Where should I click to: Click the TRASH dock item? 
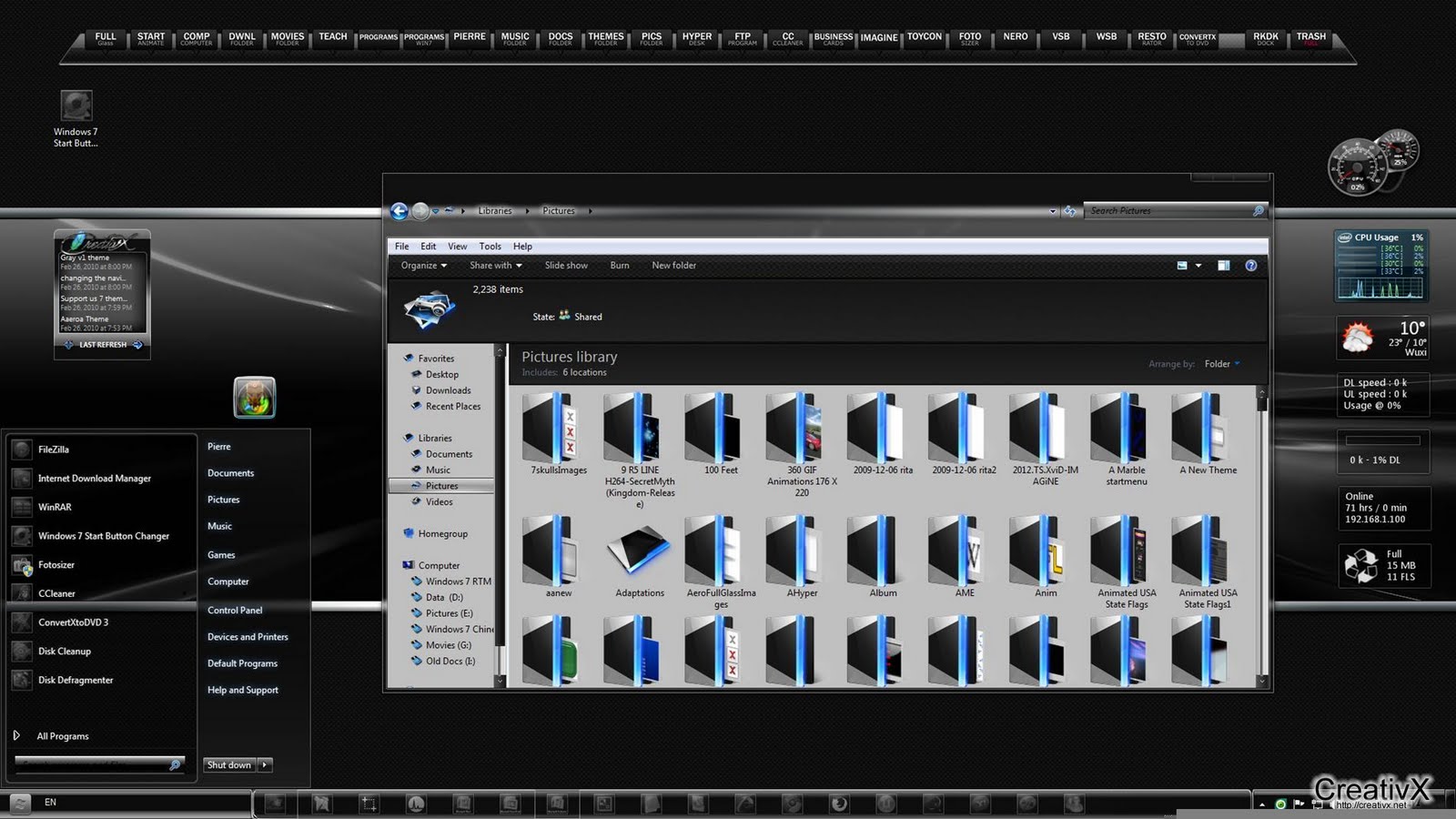[1310, 38]
